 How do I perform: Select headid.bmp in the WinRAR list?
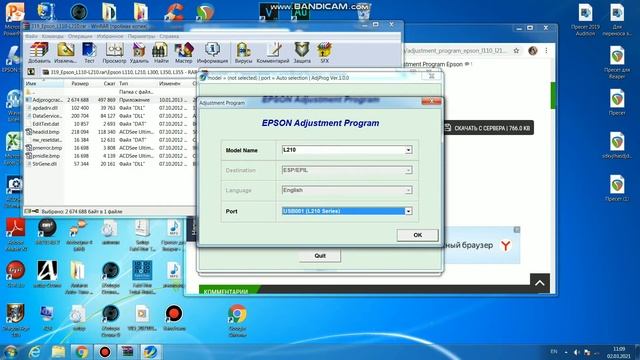[x=110, y=132]
